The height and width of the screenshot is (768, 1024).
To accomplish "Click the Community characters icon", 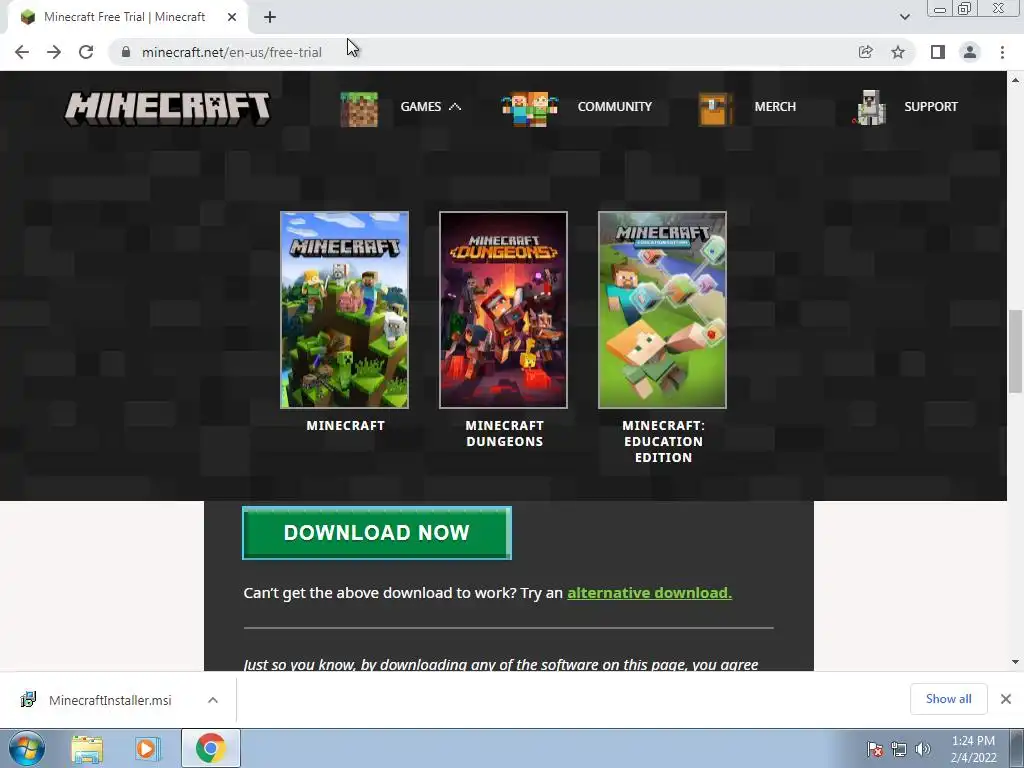I will [x=530, y=109].
